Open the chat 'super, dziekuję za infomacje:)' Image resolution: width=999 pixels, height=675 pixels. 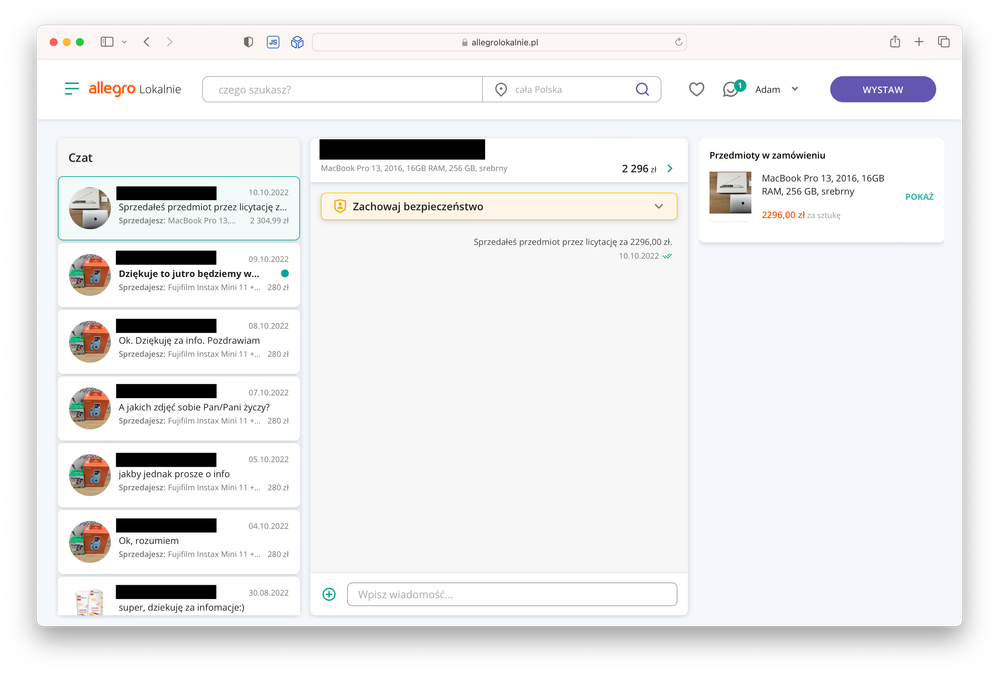[179, 597]
